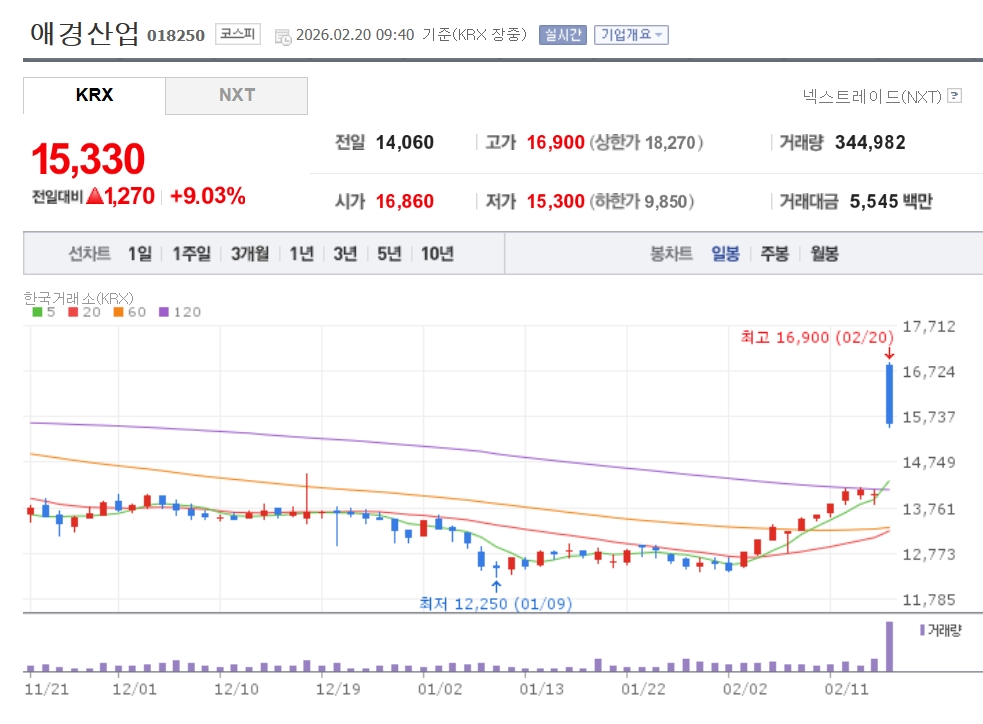
Task: Click the red arrow at the 최고 16,900 marker
Action: click(888, 354)
